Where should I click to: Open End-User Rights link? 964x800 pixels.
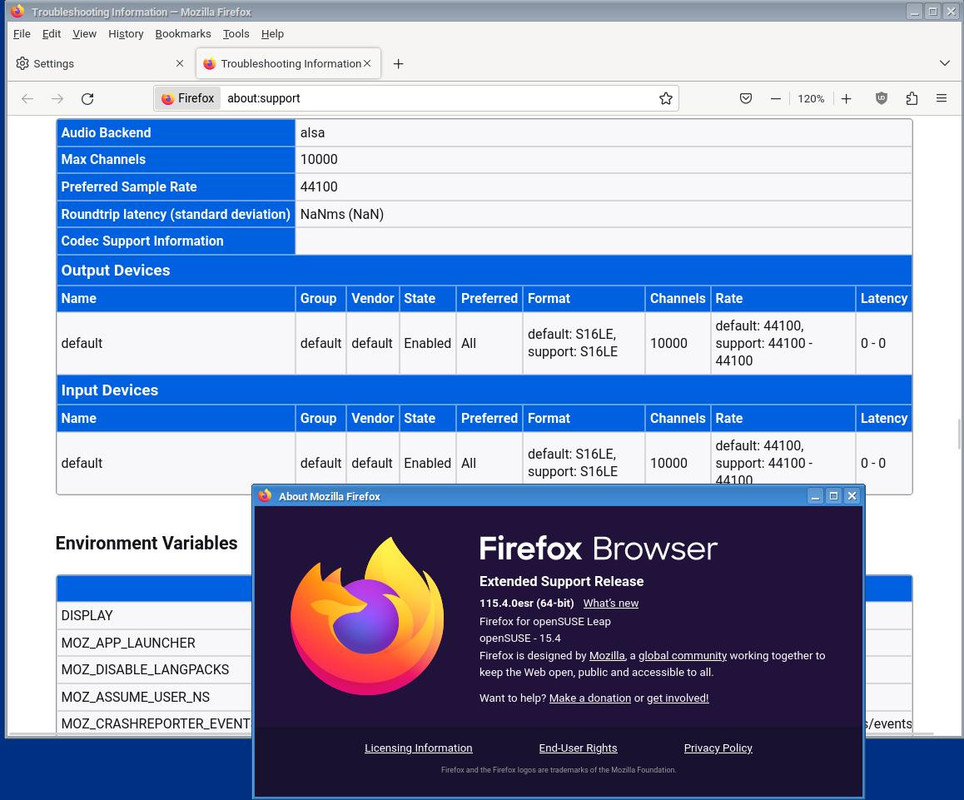[x=578, y=748]
